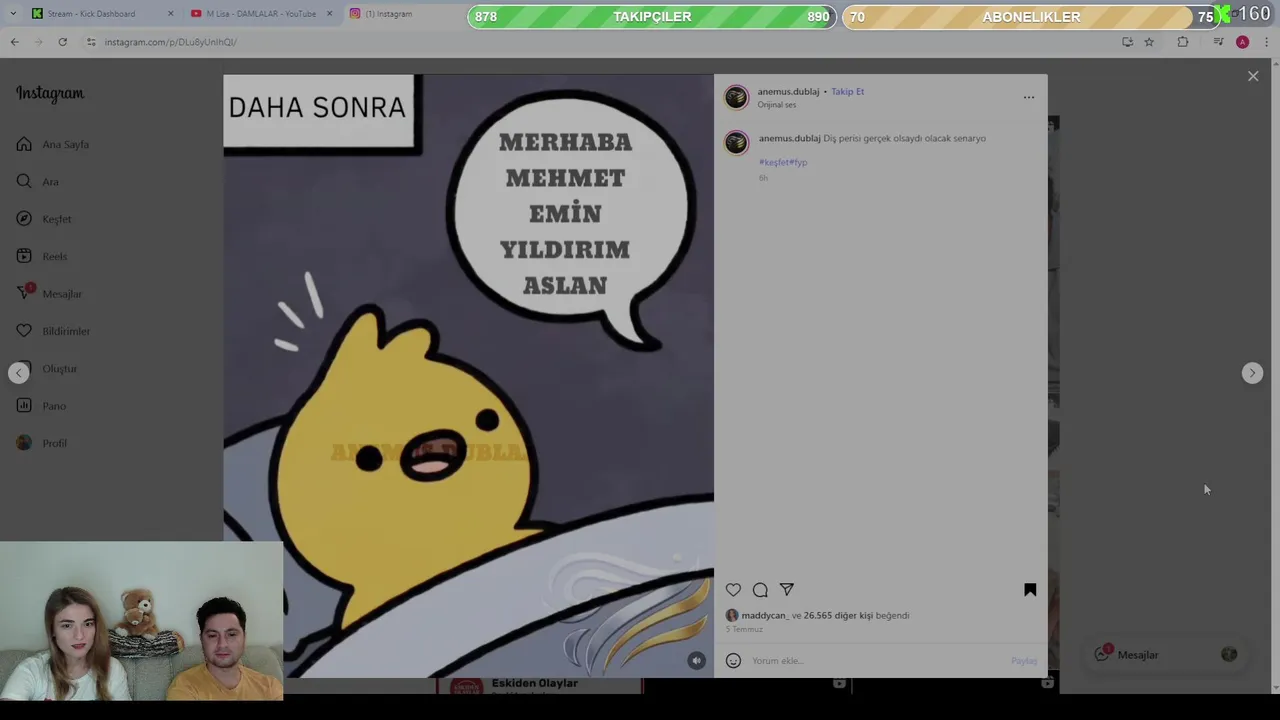Screen dimensions: 1280x720
Task: Click the comment bubble icon
Action: pos(760,590)
